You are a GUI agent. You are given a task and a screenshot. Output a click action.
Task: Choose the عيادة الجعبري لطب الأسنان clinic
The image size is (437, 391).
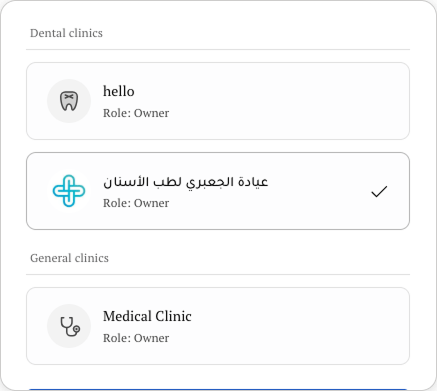(x=218, y=191)
